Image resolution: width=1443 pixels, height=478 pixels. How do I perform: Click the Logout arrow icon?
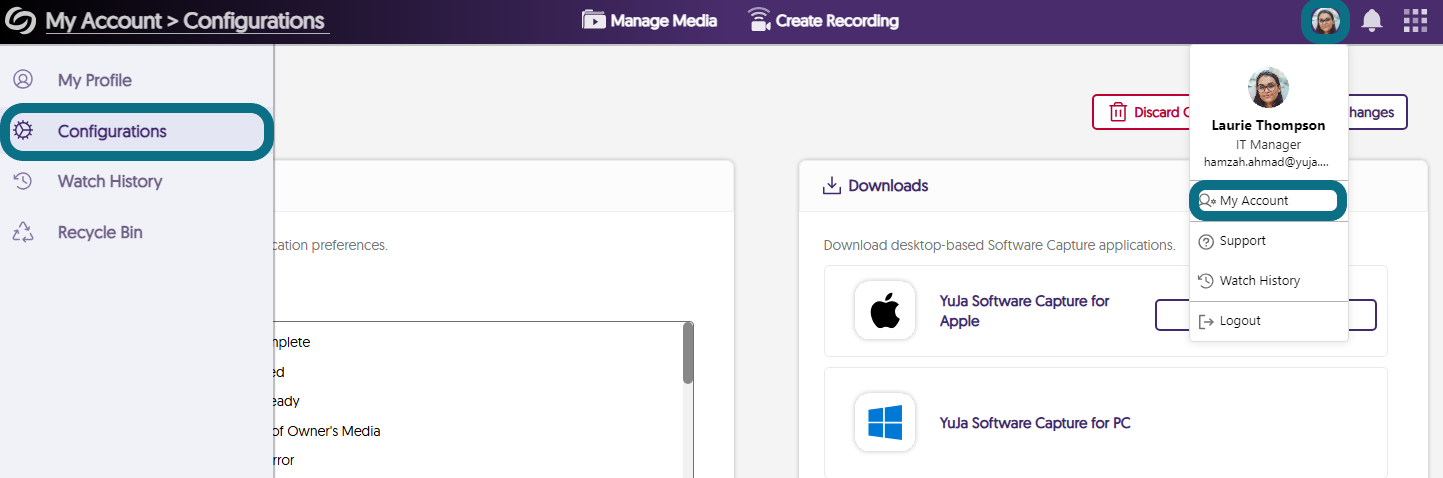(x=1206, y=321)
